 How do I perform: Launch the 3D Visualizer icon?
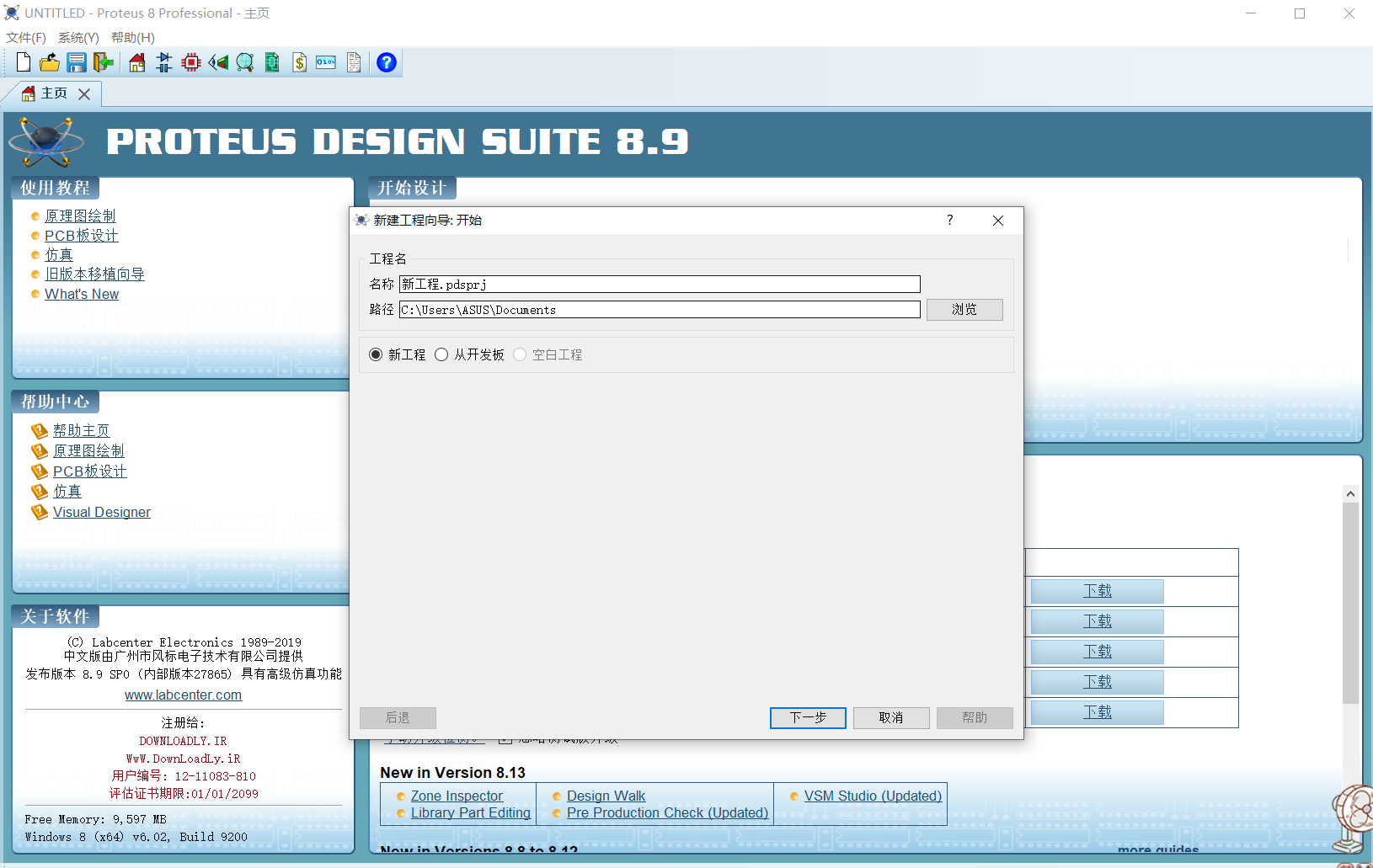tap(218, 62)
